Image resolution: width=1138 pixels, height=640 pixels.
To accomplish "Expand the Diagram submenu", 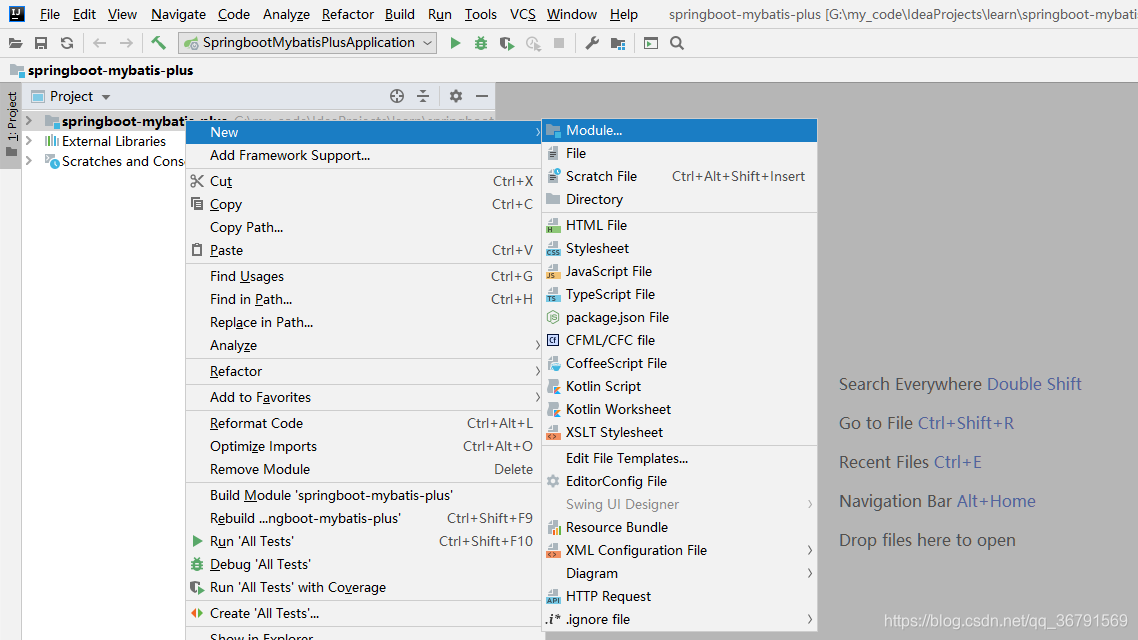I will 679,573.
